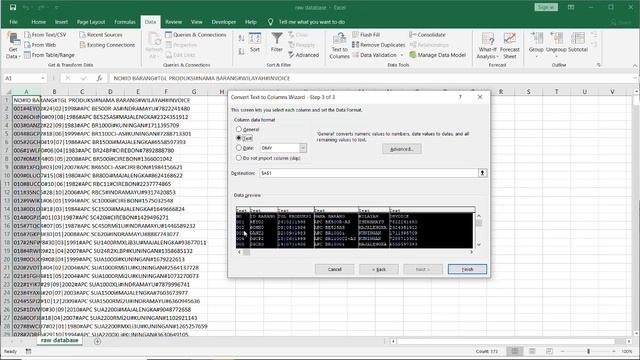Open What-If Analysis menu
This screenshot has height=360, width=640.
click(487, 45)
